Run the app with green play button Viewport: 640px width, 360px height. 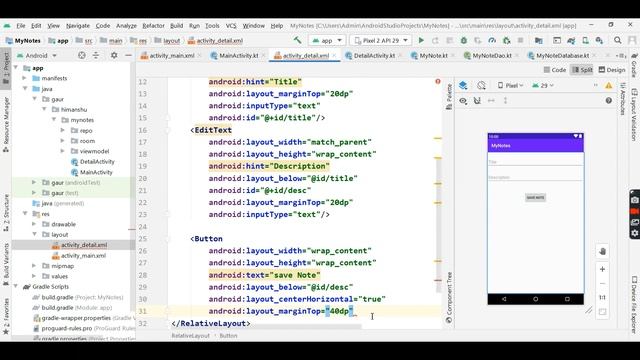[421, 40]
